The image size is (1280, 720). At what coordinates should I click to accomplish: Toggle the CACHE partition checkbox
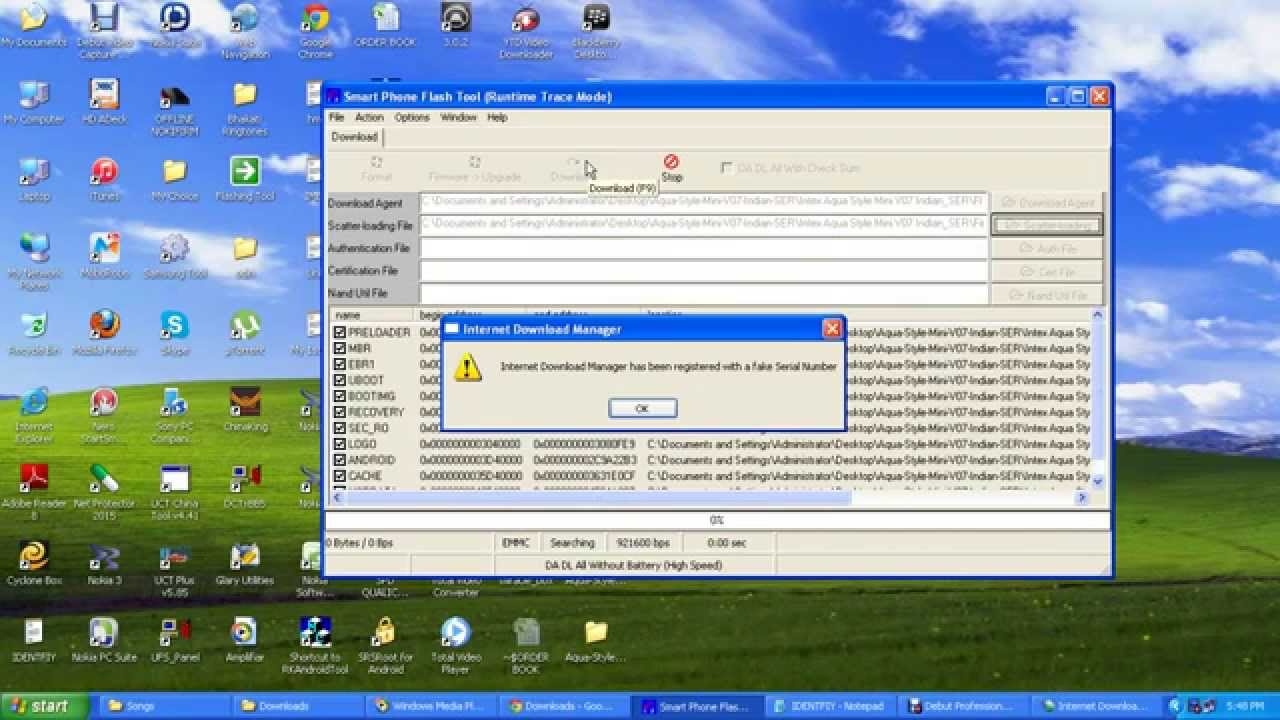[x=340, y=476]
